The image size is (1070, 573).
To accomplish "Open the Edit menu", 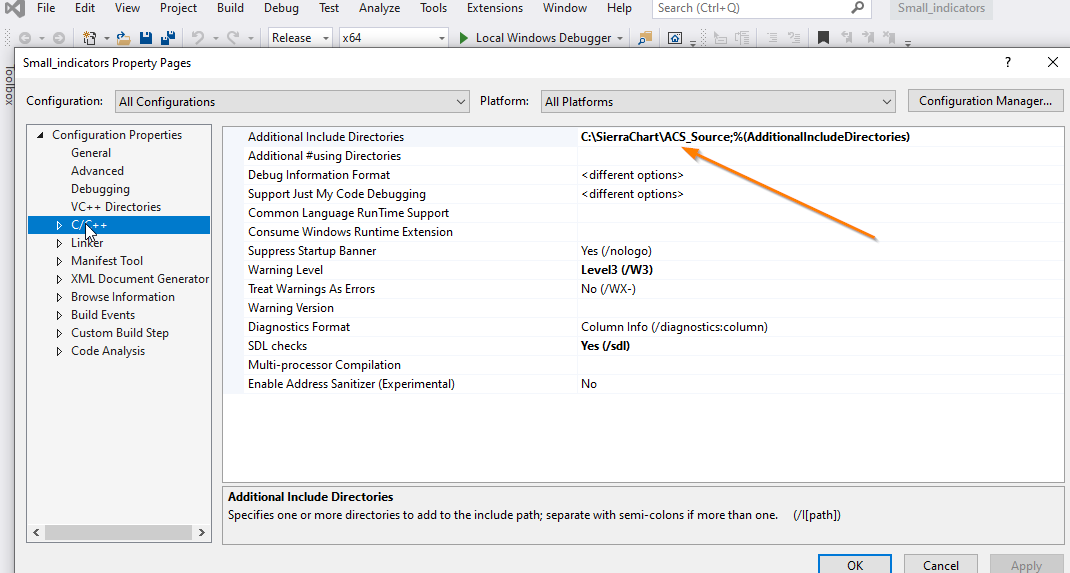I will click(x=85, y=8).
